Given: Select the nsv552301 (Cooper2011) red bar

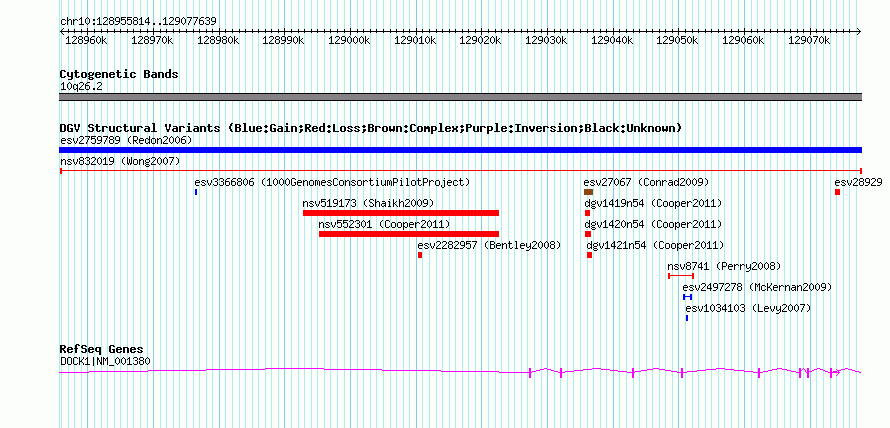Looking at the screenshot, I should coord(409,234).
